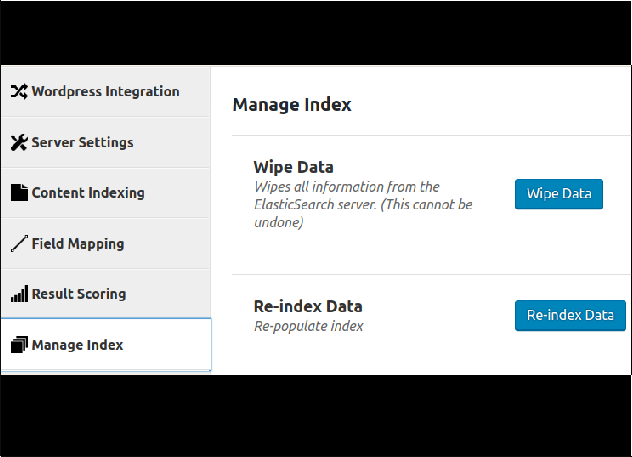Click the blue Wipe Data button
This screenshot has height=457, width=632.
coord(559,194)
